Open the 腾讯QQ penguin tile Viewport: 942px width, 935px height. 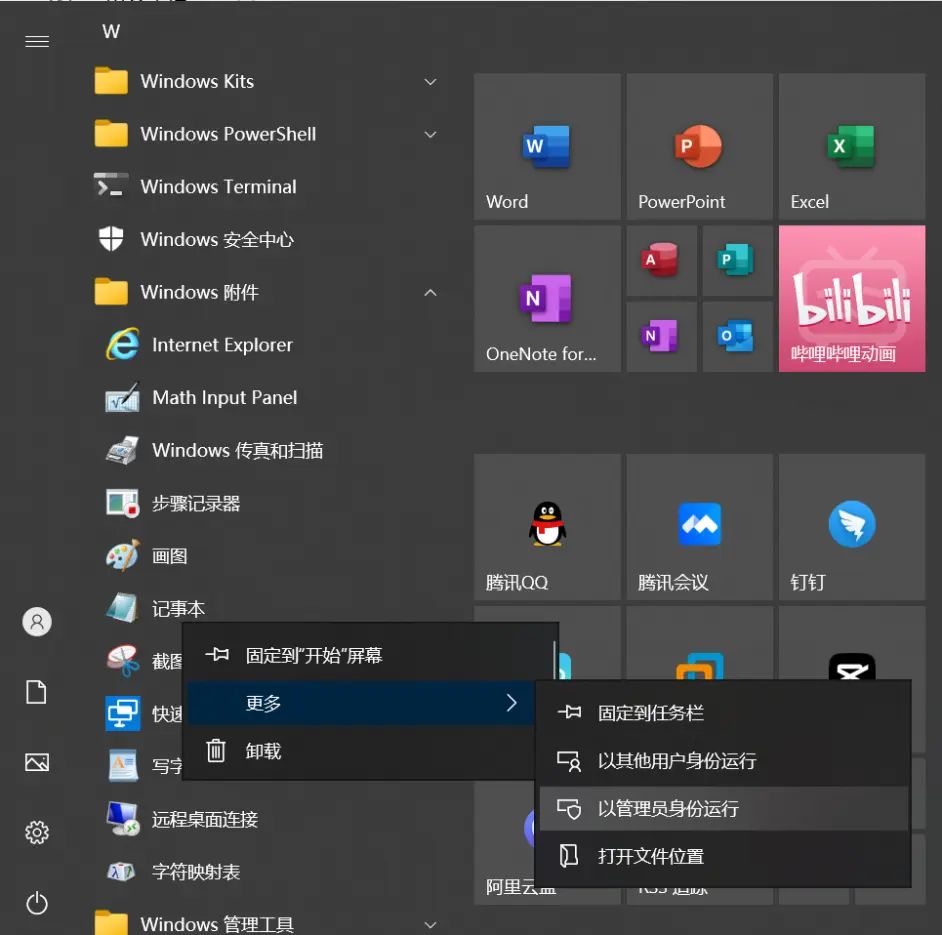[547, 527]
